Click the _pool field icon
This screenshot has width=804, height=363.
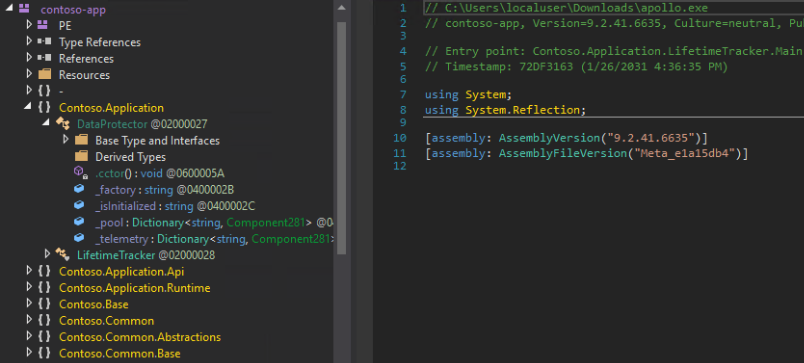(79, 221)
